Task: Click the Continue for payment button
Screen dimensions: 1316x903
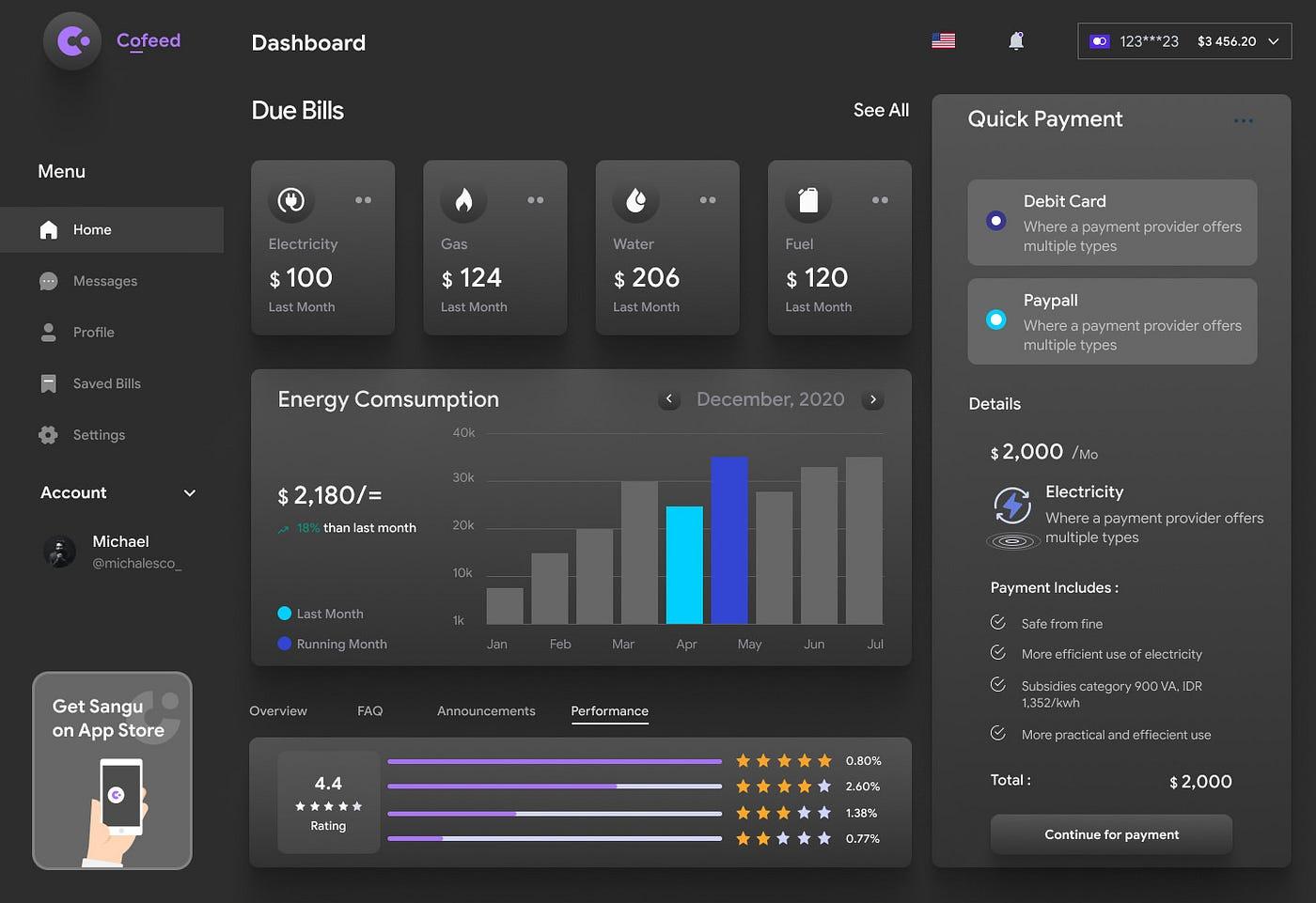Action: pyautogui.click(x=1111, y=834)
